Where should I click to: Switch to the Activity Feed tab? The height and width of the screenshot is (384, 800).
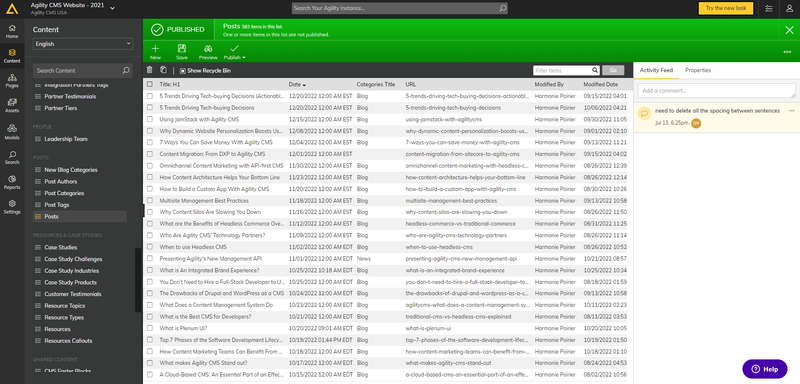coord(656,70)
